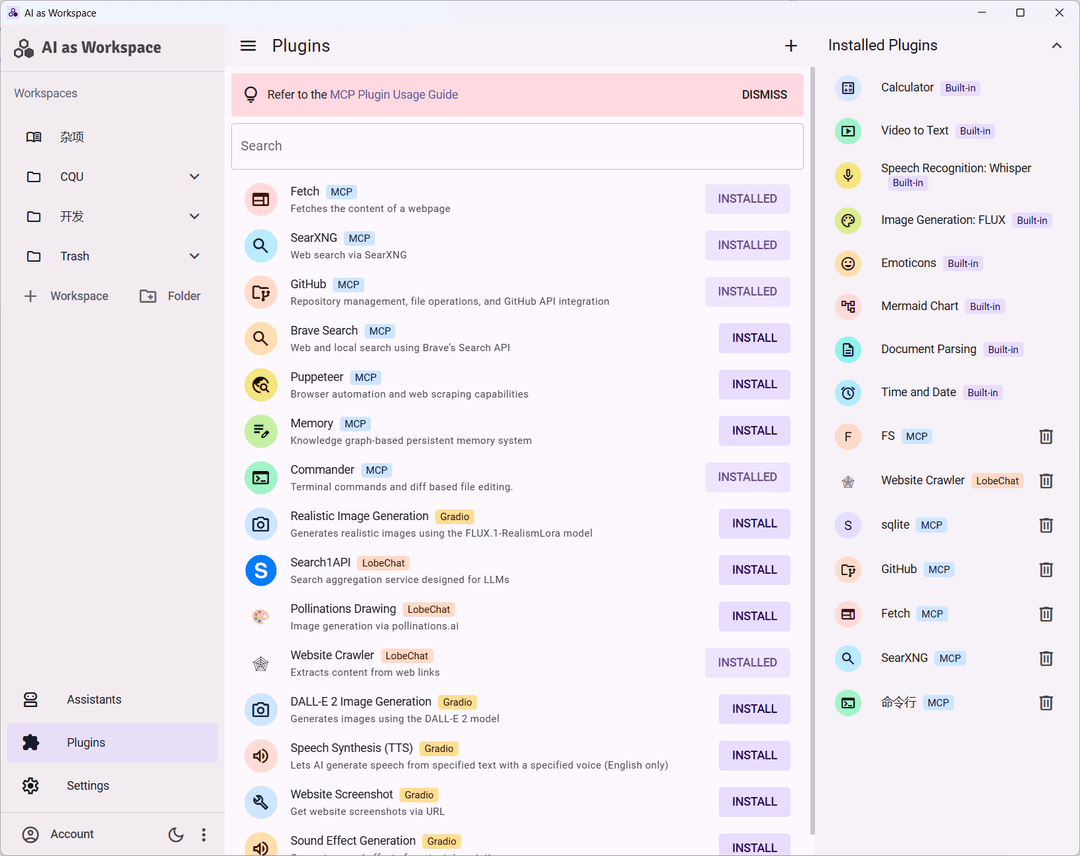Screen dimensions: 1080x856
Task: Delete the Website Crawler installed plugin
Action: point(1046,481)
